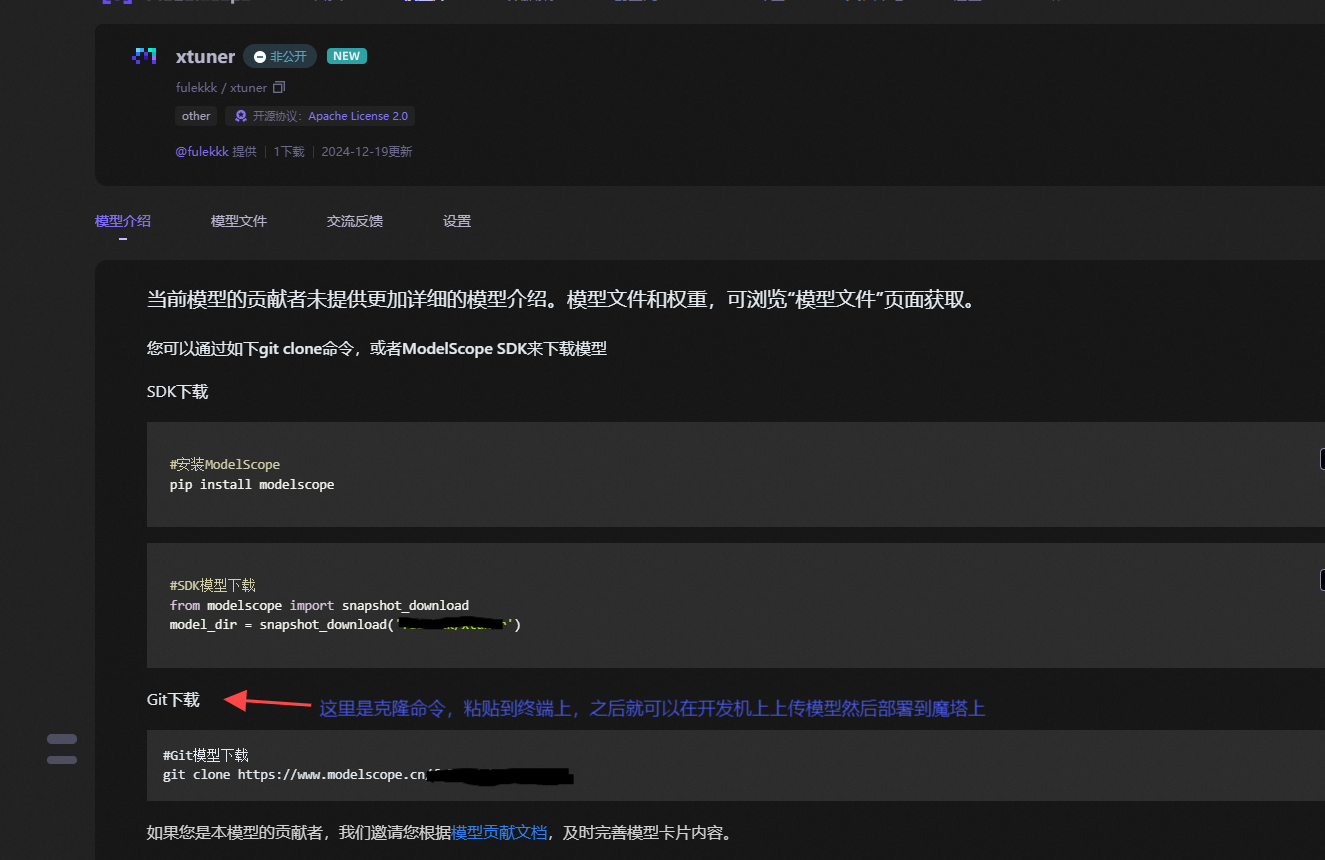
Task: Click the snapshot_download code line
Action: click(x=346, y=625)
